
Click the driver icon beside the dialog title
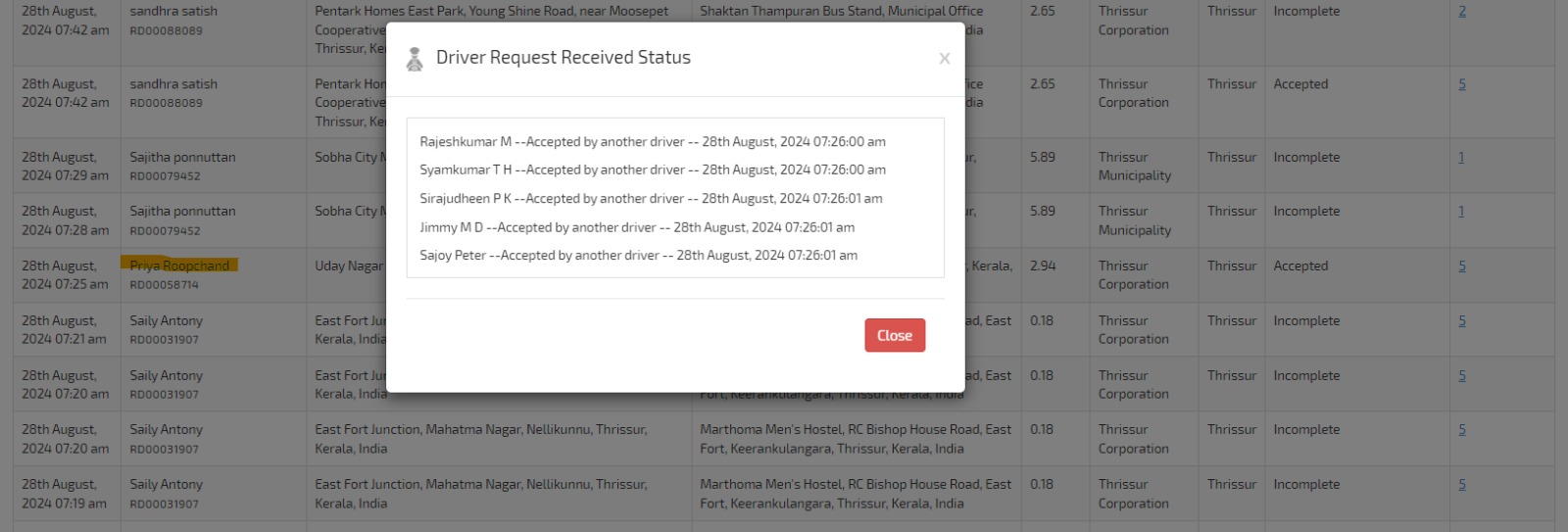415,59
